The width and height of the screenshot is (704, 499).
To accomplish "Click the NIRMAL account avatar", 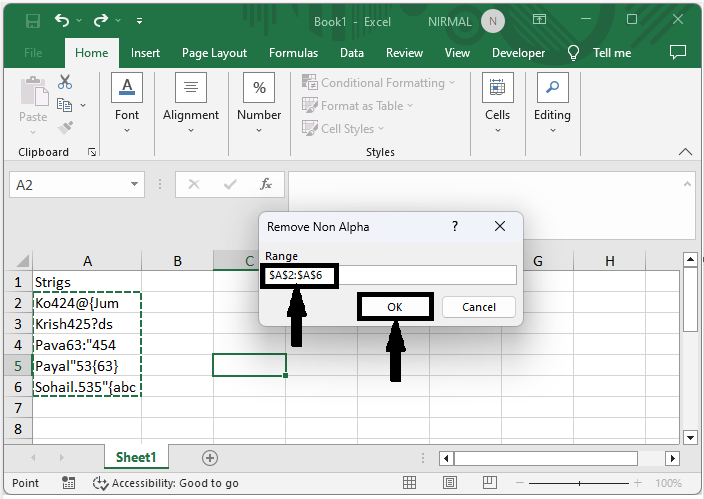I will click(x=493, y=22).
